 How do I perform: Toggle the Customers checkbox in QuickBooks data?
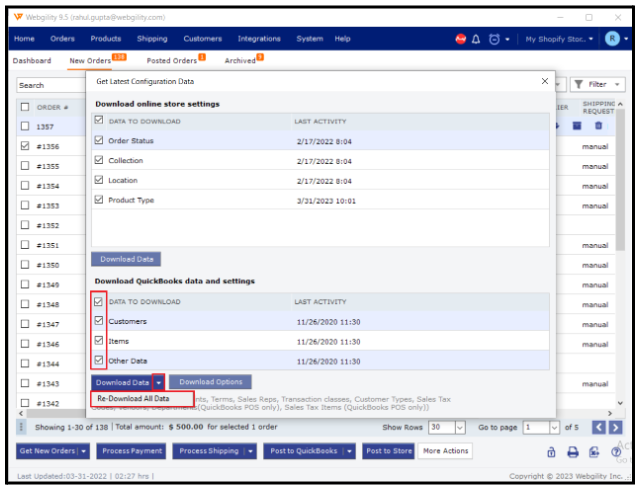pos(99,321)
